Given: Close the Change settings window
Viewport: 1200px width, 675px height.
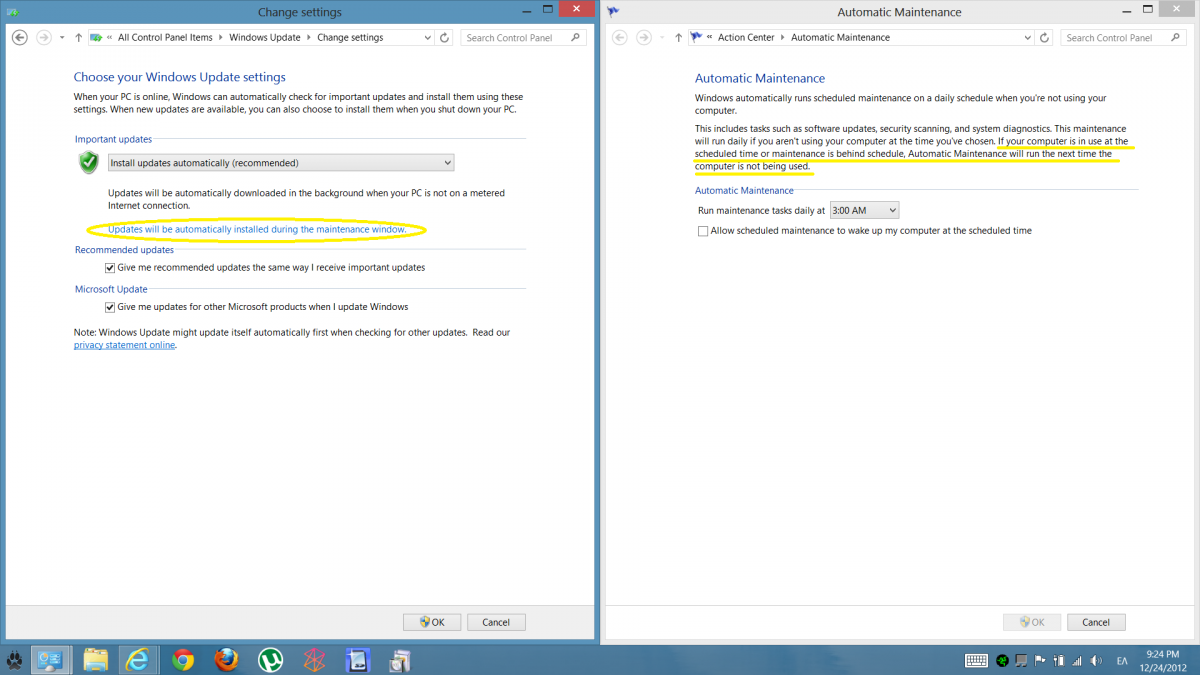Looking at the screenshot, I should click(574, 9).
